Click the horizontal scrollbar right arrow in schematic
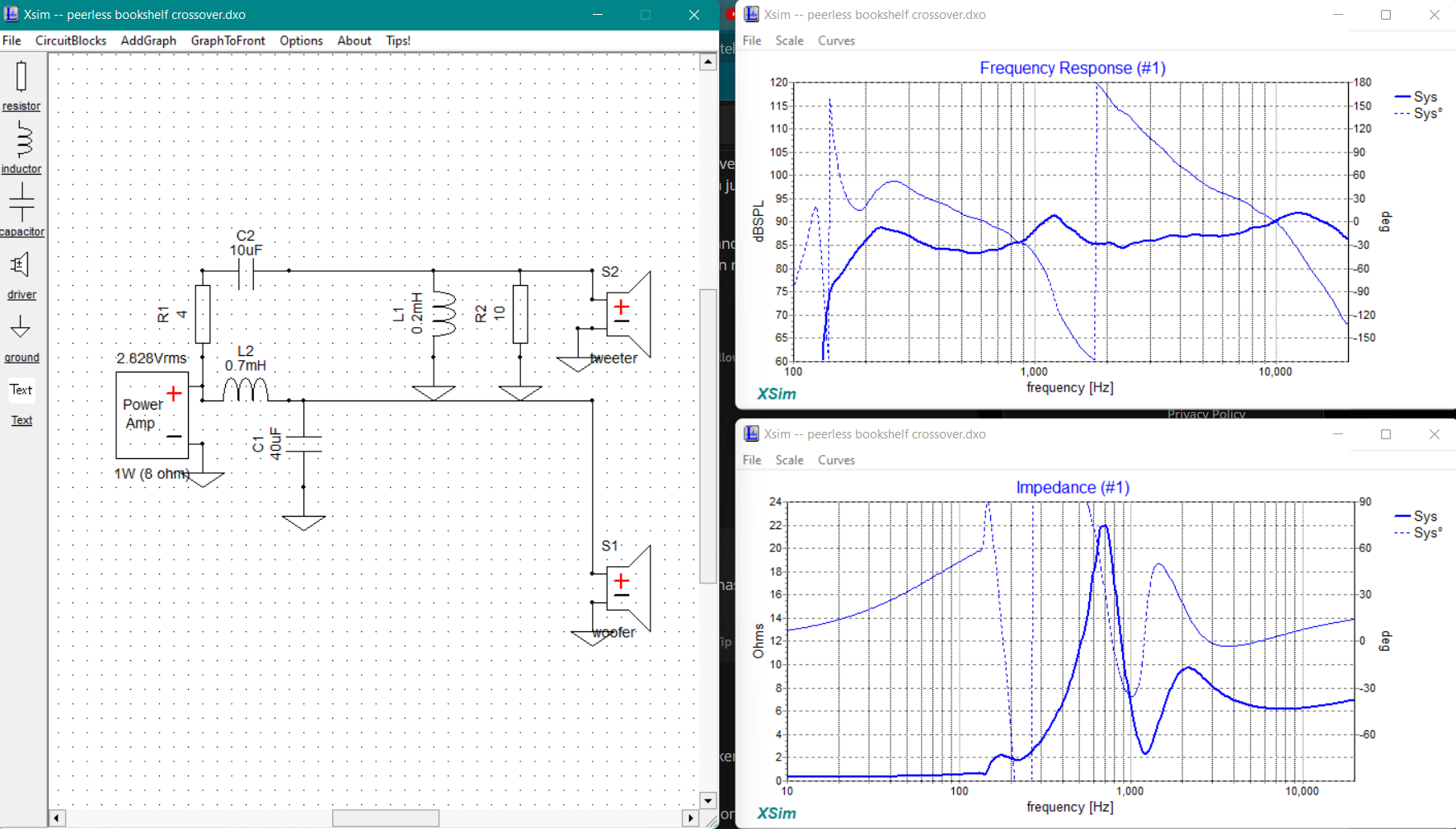The image size is (1456, 829). coord(691,818)
